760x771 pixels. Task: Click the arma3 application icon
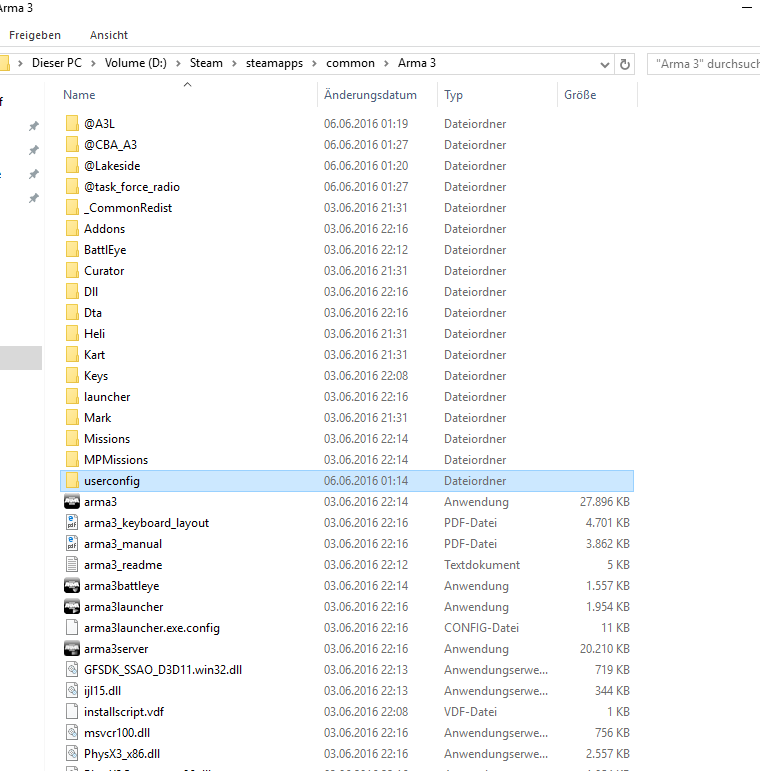[x=71, y=502]
